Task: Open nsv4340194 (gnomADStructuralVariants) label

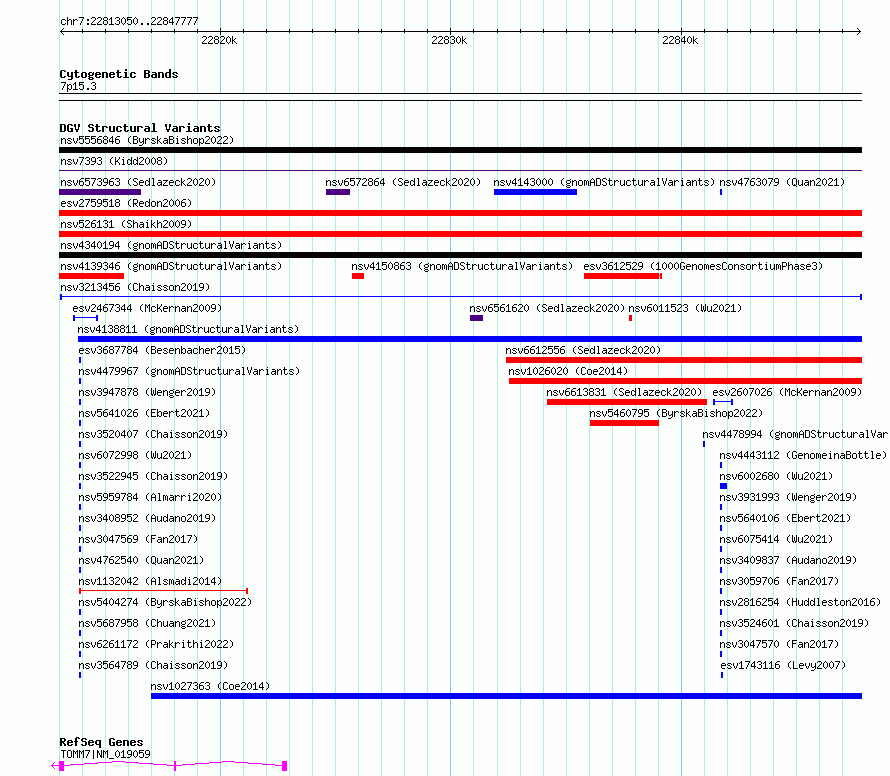Action: 171,245
